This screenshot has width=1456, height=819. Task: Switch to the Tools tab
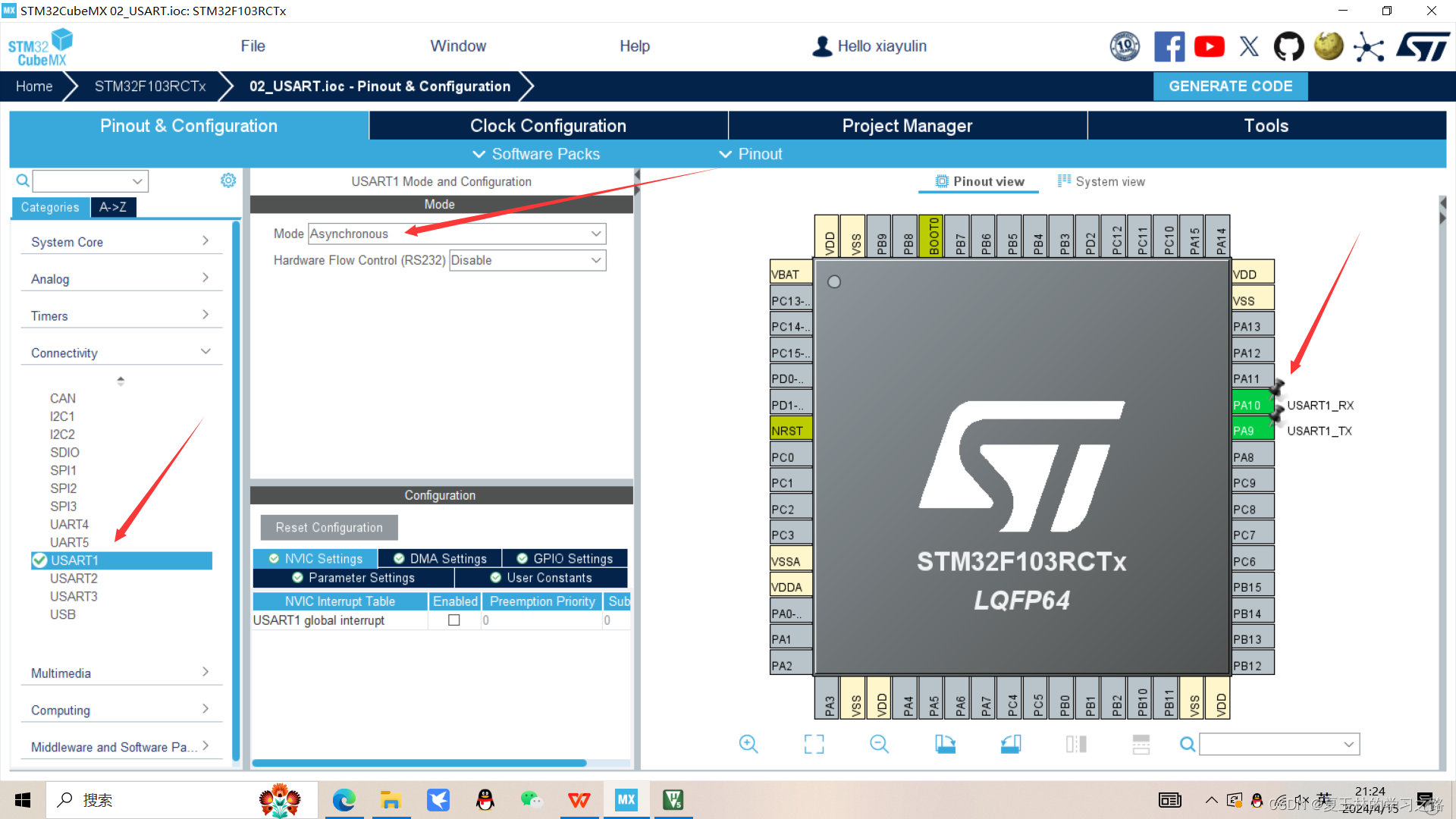1266,126
